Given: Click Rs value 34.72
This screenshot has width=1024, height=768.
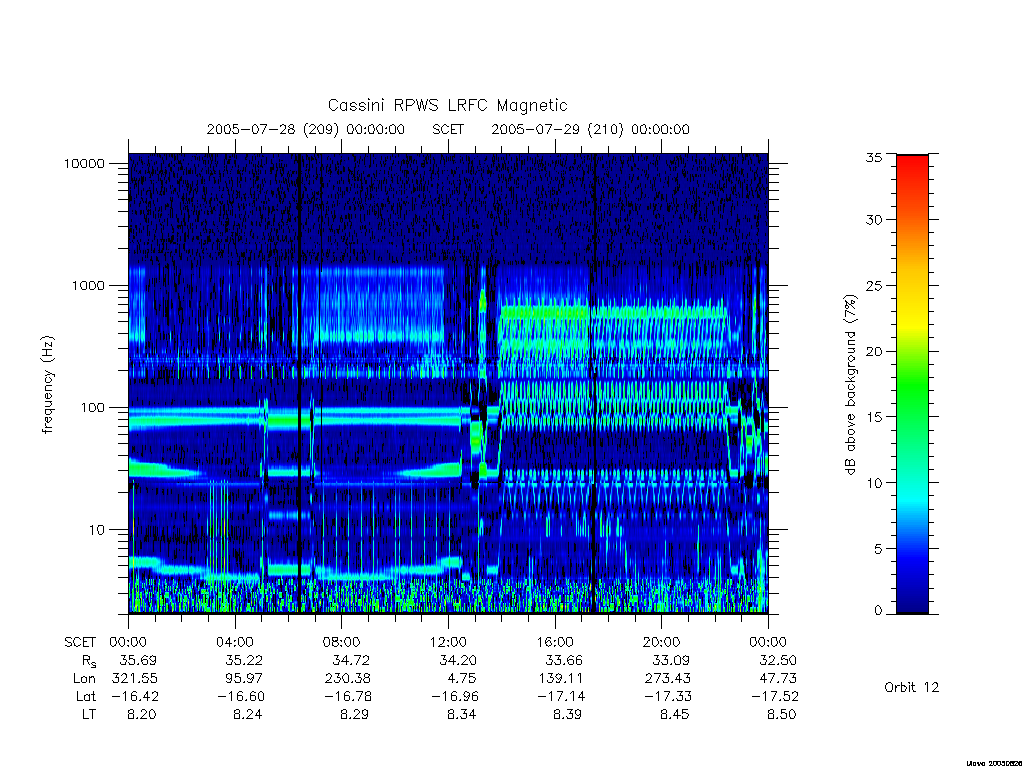Looking at the screenshot, I should [351, 660].
